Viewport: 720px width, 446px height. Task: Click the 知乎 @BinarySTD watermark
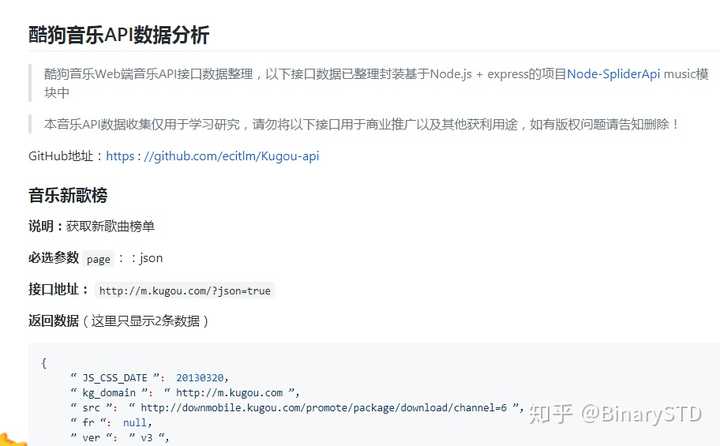pyautogui.click(x=615, y=414)
